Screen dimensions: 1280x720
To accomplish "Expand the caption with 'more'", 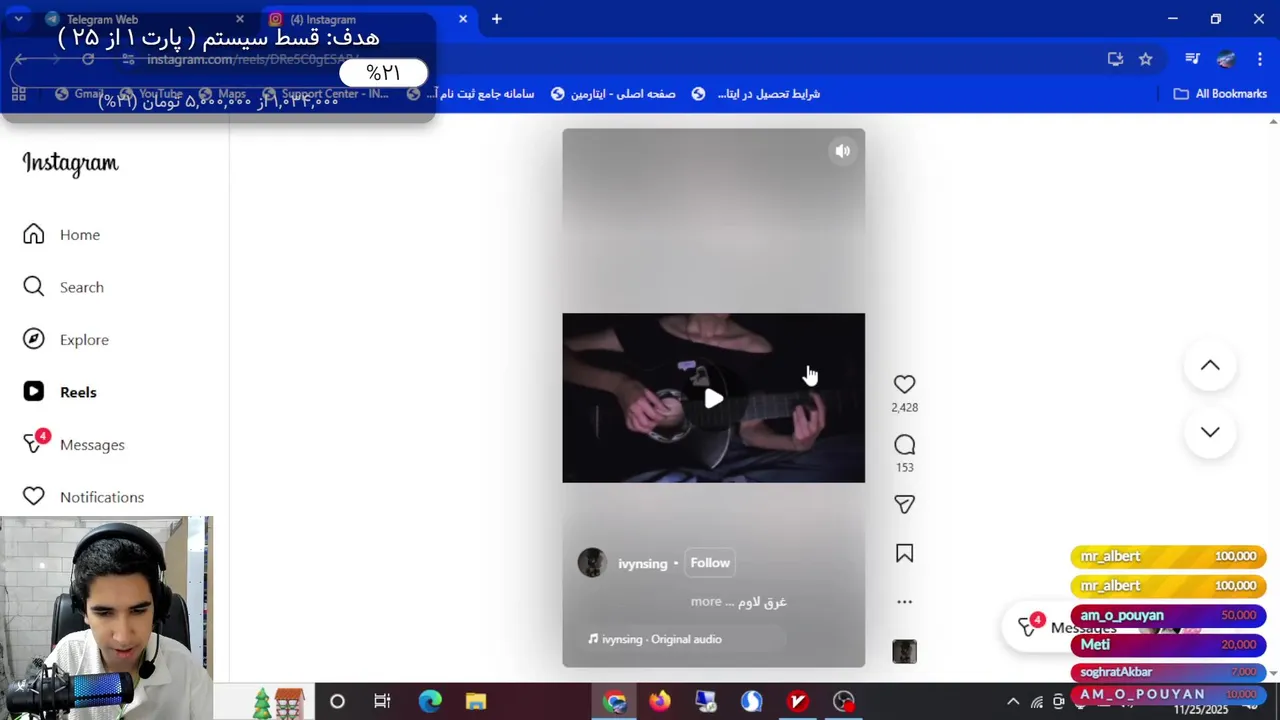I will (x=706, y=601).
